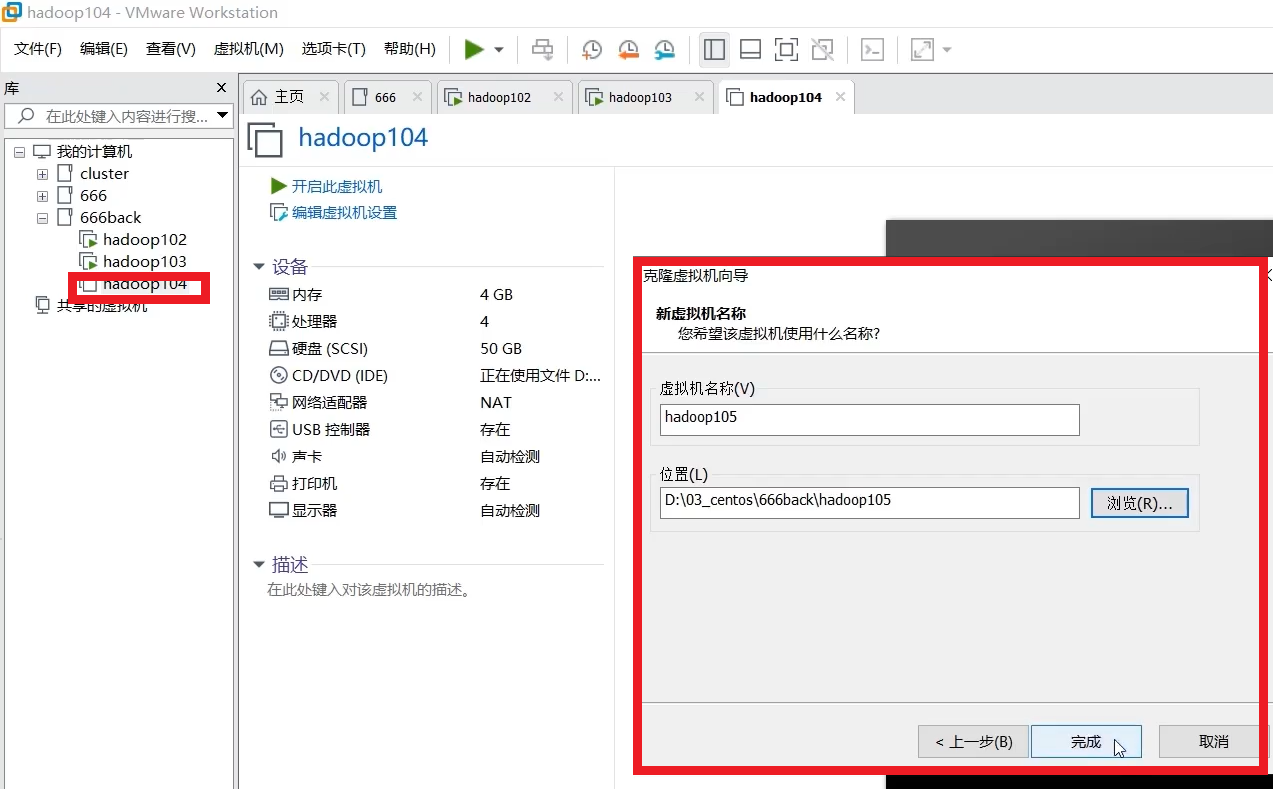Click the 显示器 device row
This screenshot has width=1273, height=789.
(x=435, y=511)
